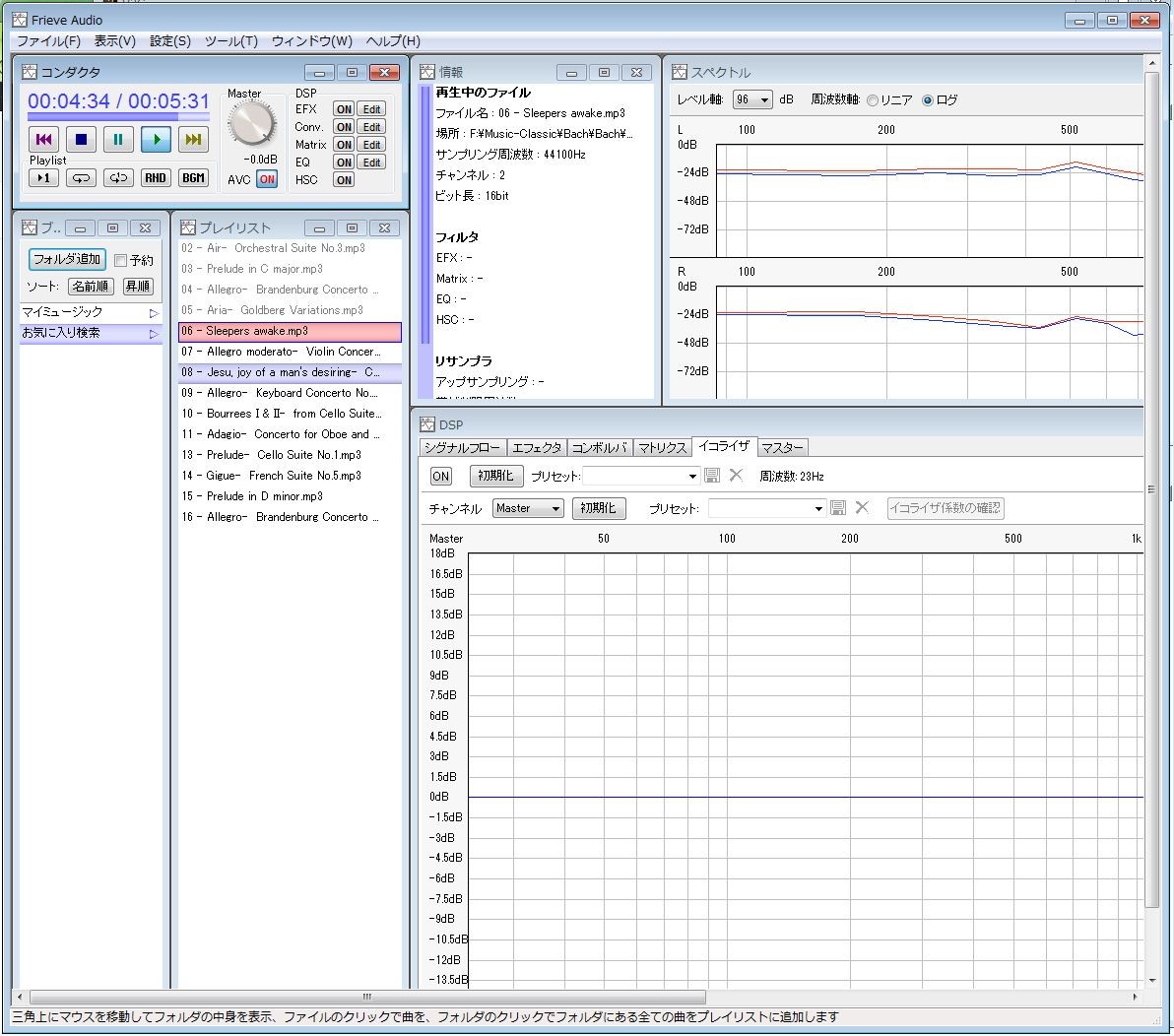Screen dimensions: 1174x1036
Task: Sort by 名前順 button
Action: tap(91, 286)
